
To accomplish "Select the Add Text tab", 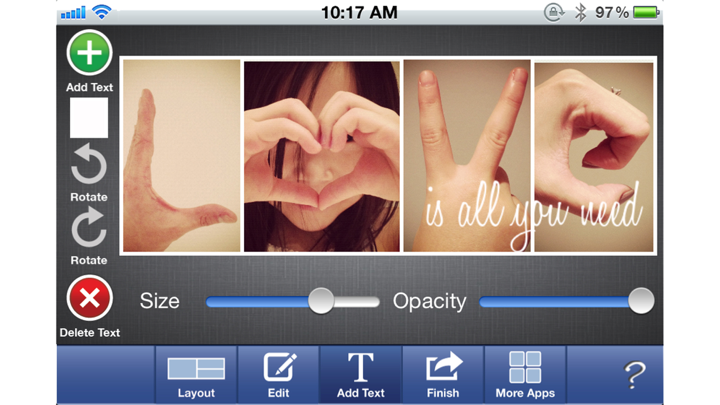I will 360,375.
